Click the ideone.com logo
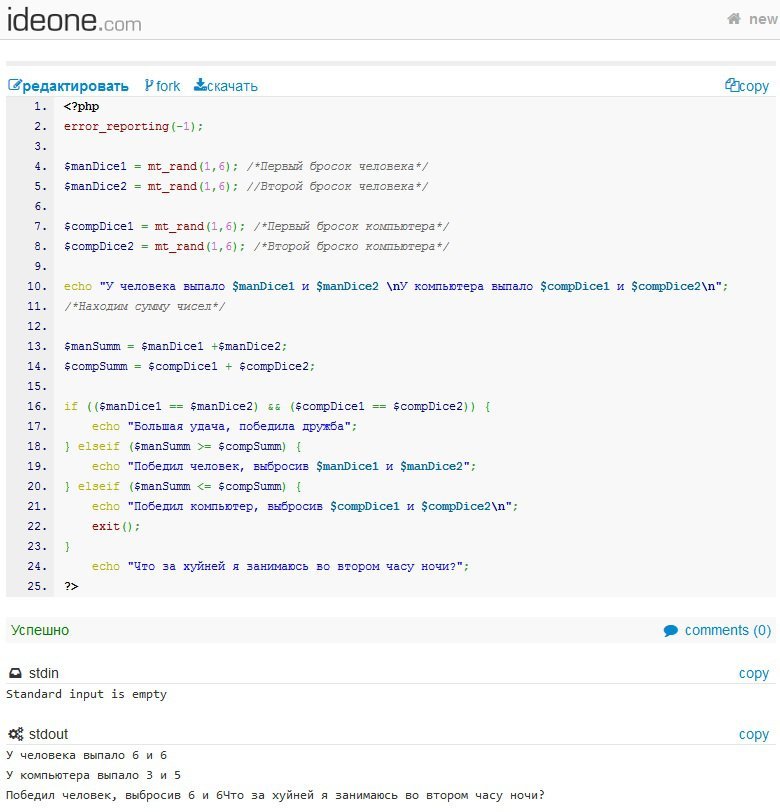 [x=74, y=20]
